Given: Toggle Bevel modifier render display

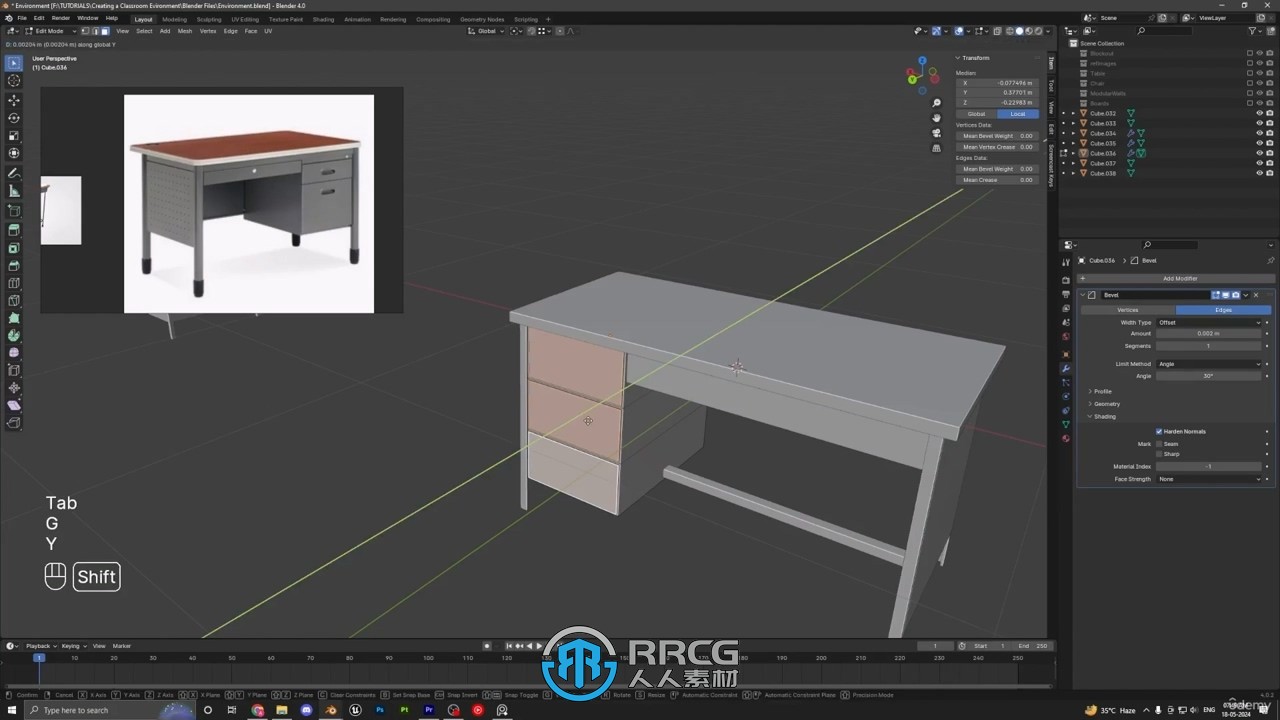Looking at the screenshot, I should coord(1236,295).
